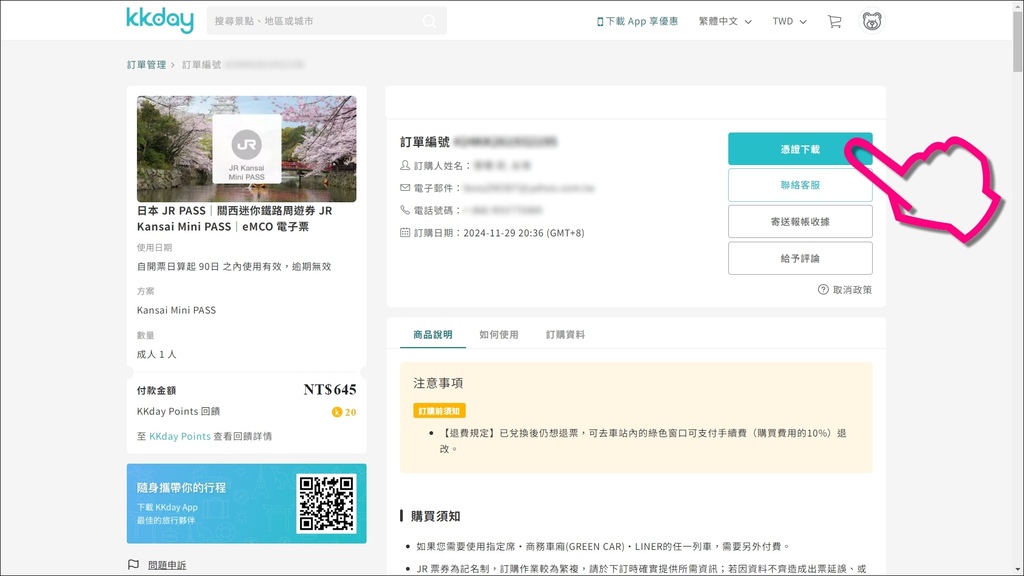
Task: Click the 憑證下載 button
Action: point(800,149)
